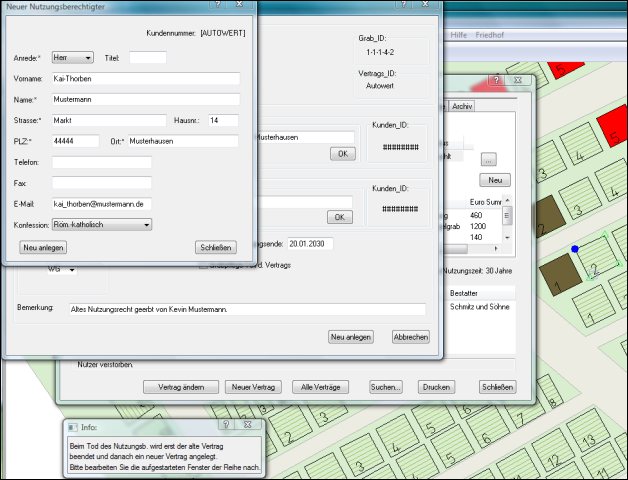This screenshot has width=628, height=480.
Task: Click the ellipsis ... button
Action: pyautogui.click(x=488, y=159)
